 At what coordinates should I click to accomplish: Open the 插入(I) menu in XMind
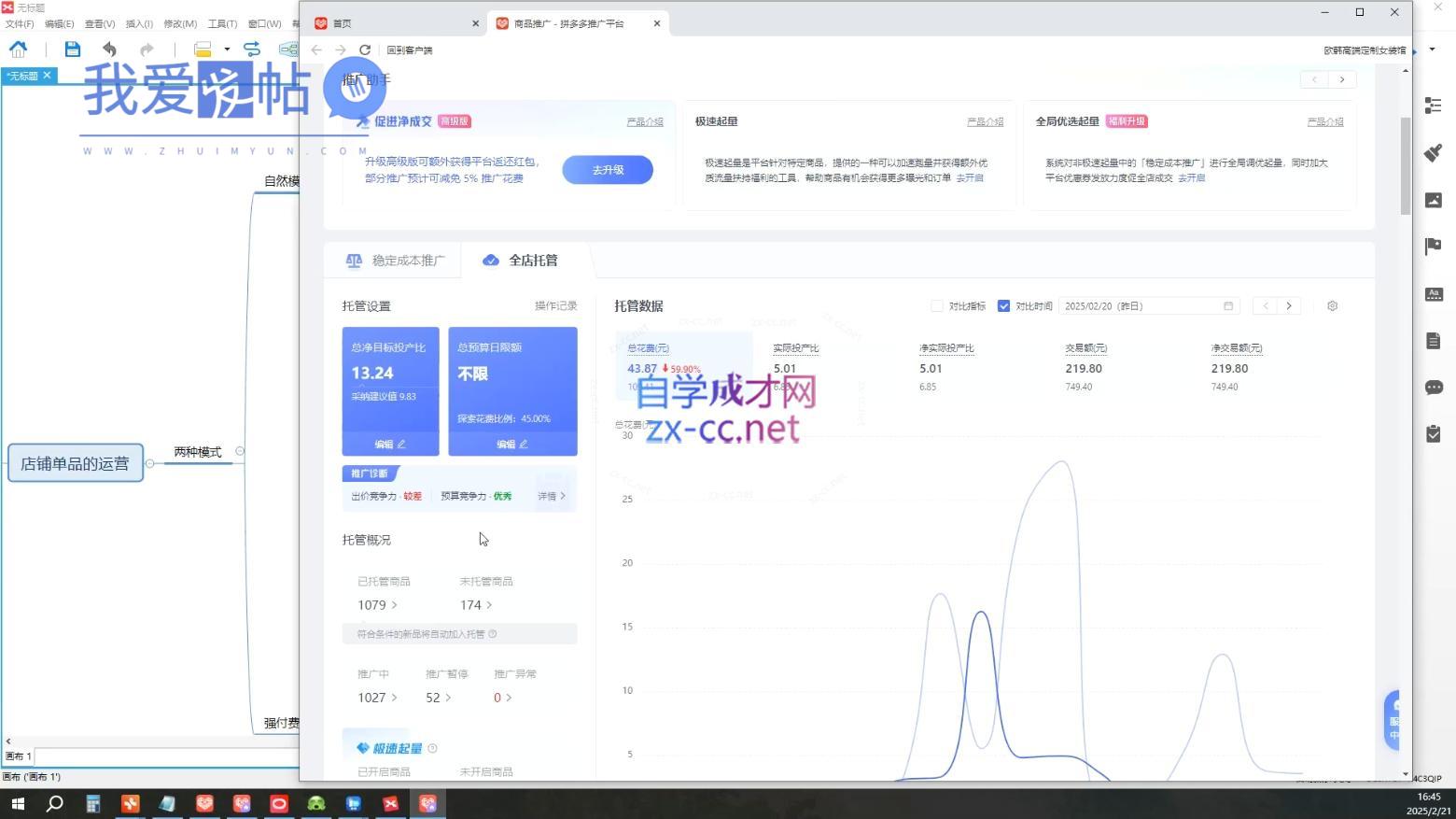[x=139, y=24]
